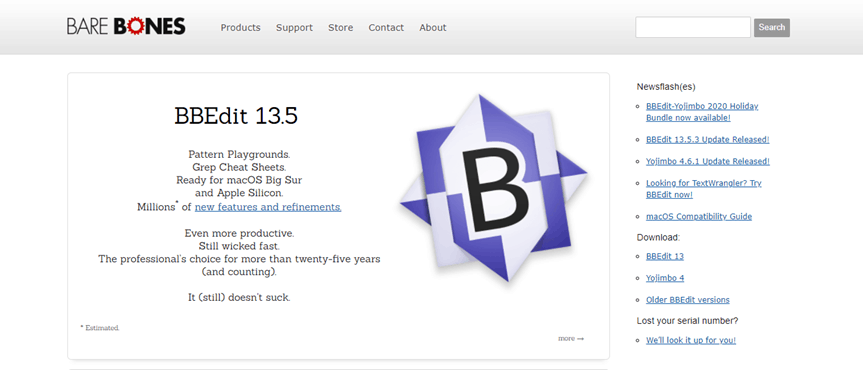Click We'll look it up for you

[691, 340]
